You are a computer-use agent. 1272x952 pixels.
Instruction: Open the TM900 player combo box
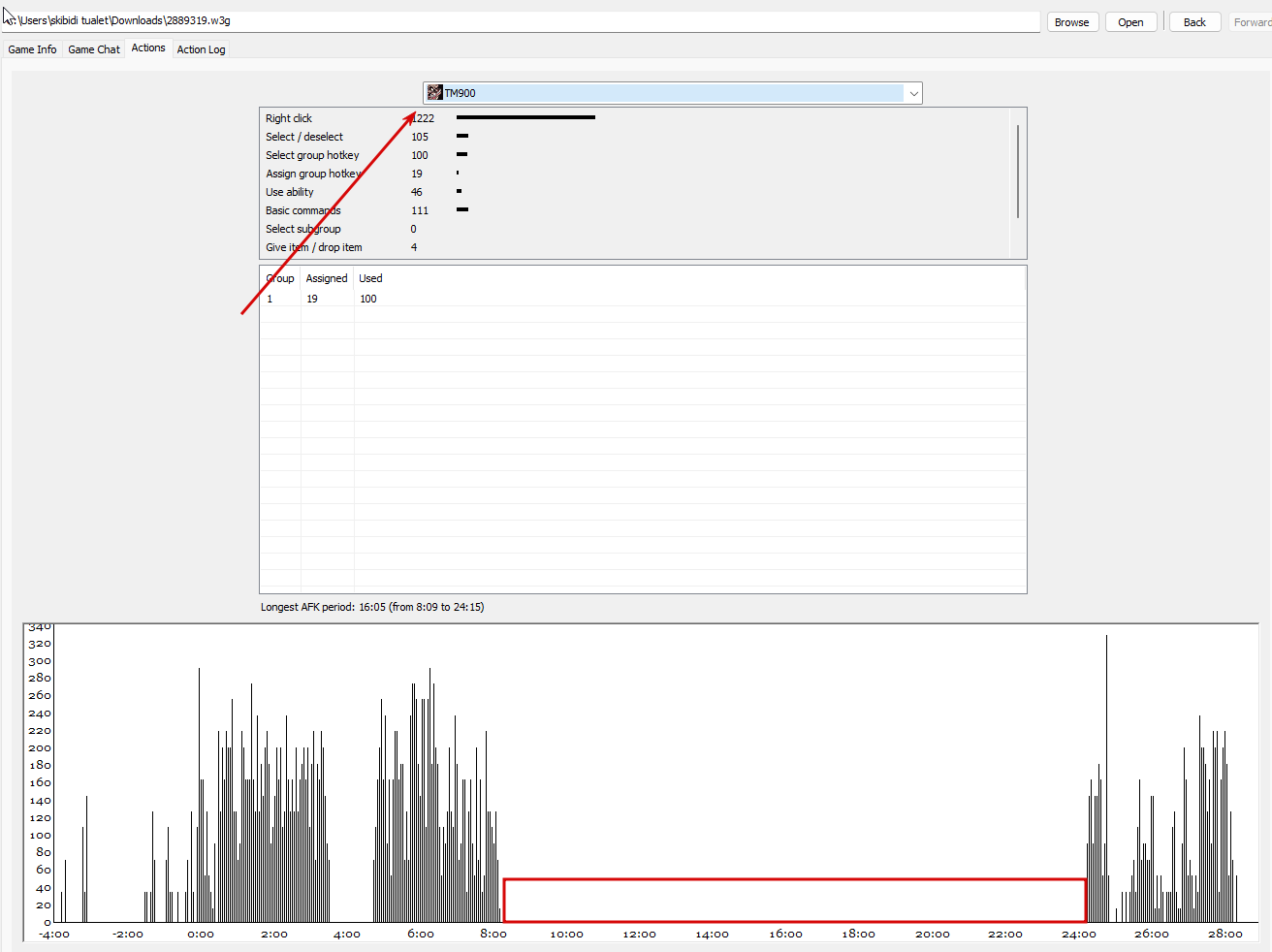click(672, 93)
